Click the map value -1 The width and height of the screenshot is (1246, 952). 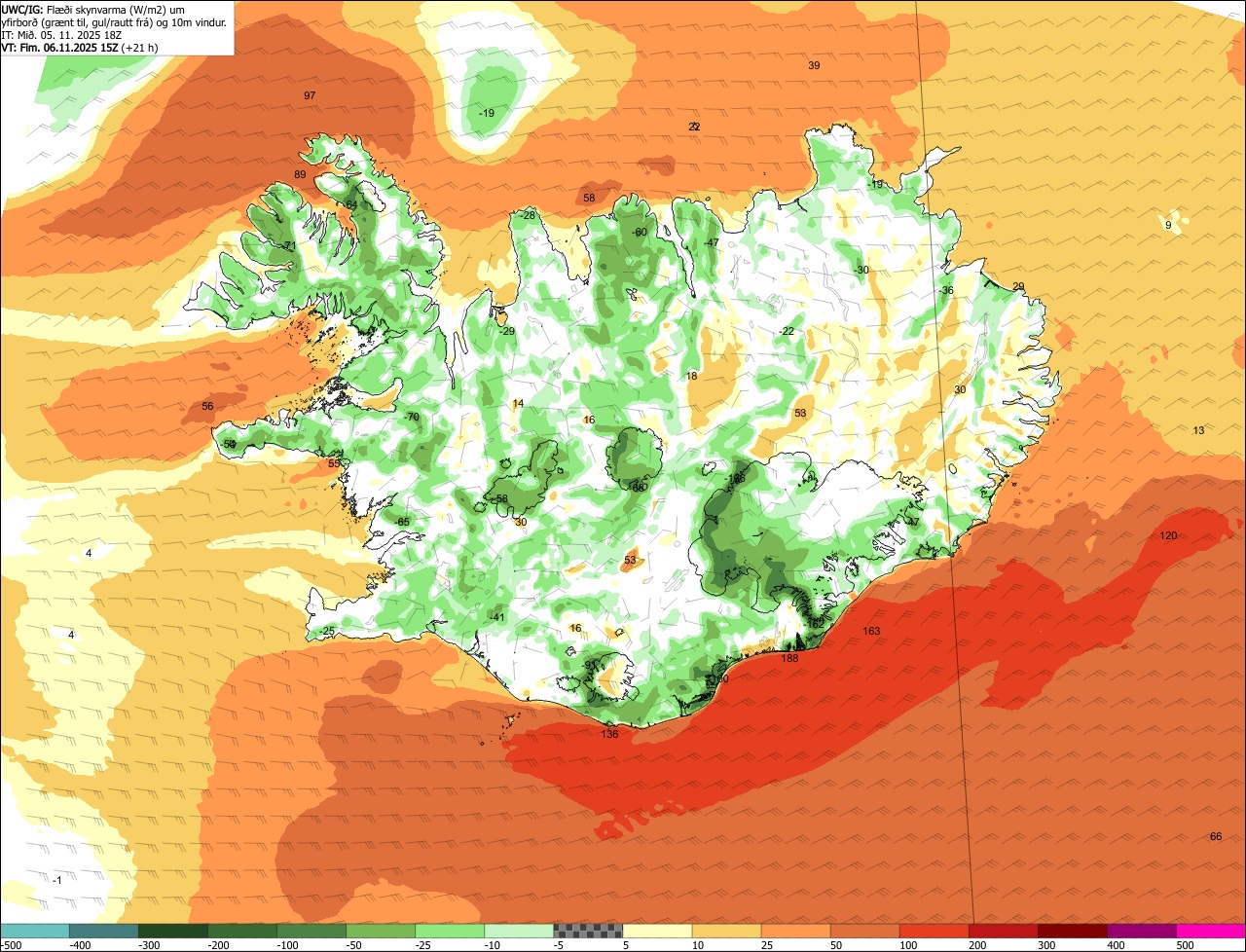click(x=57, y=880)
